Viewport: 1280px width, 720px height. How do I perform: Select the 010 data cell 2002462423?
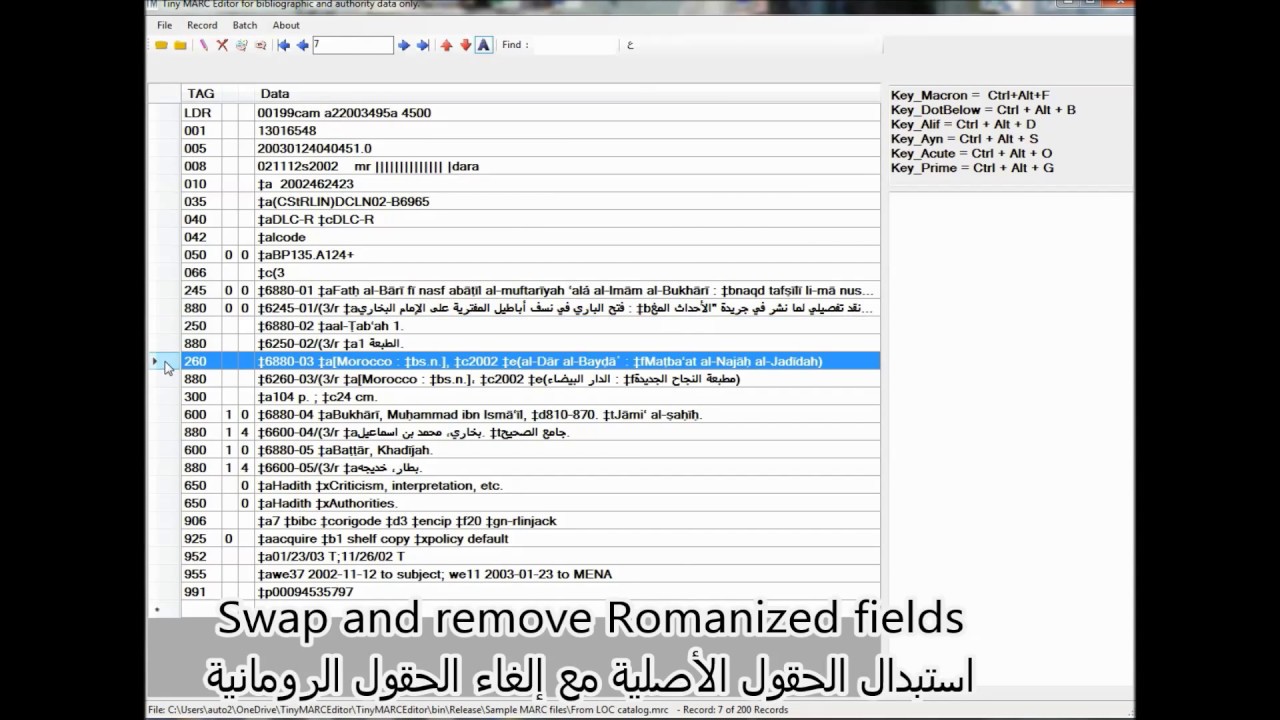[567, 184]
